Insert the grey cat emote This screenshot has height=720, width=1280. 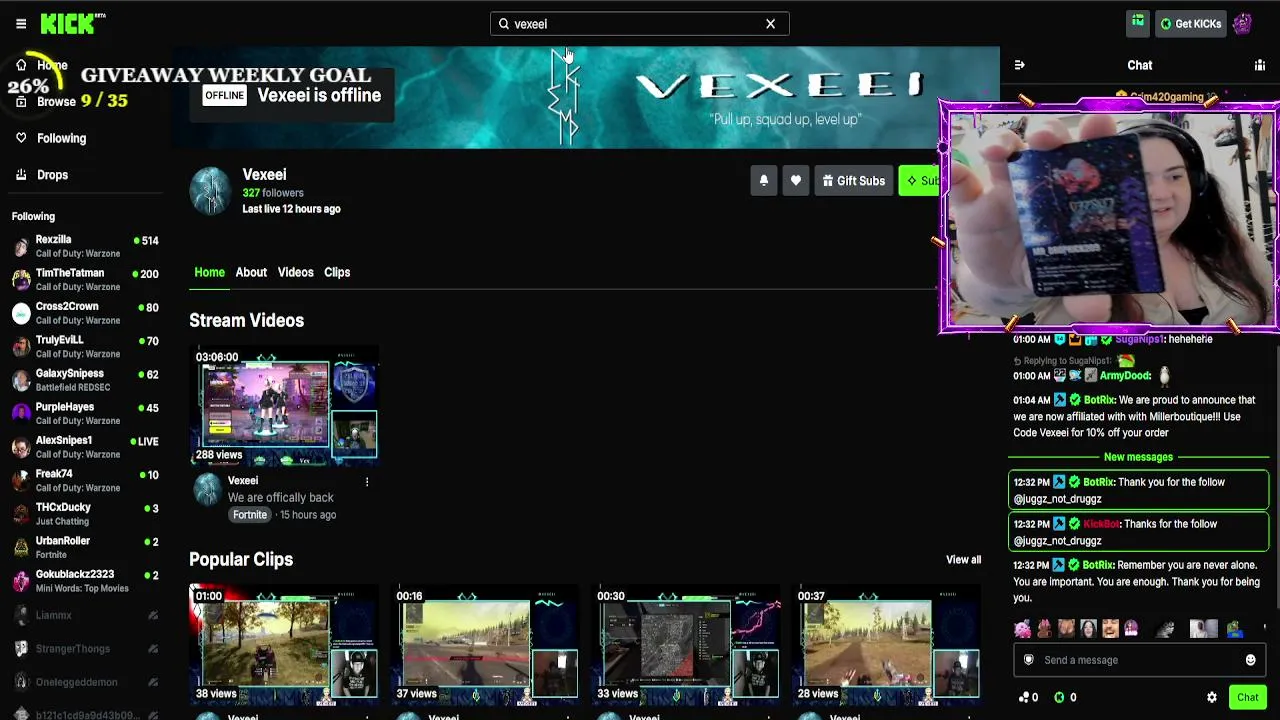point(1166,629)
